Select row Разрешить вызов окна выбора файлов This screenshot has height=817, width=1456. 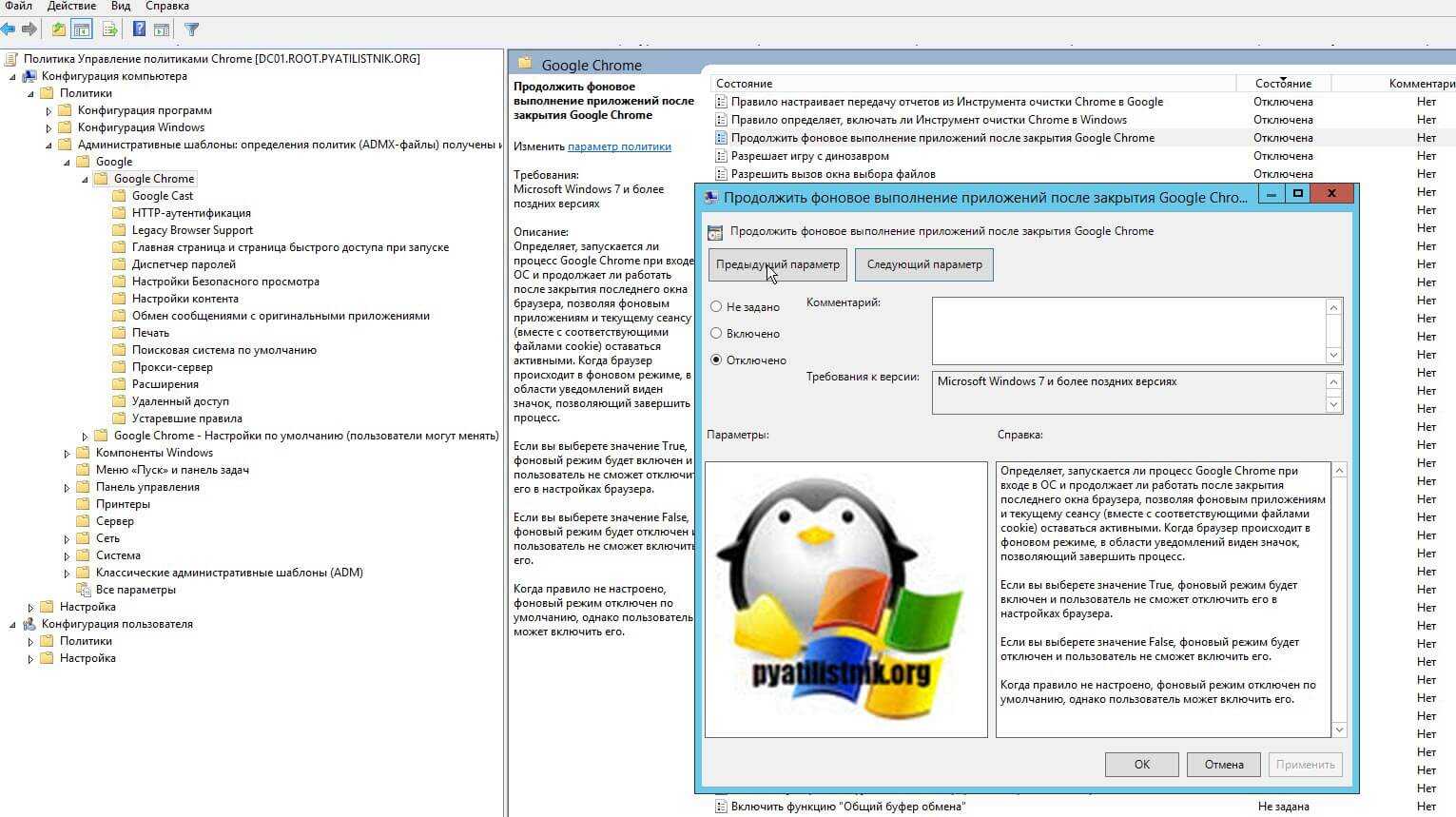pyautogui.click(x=1083, y=174)
